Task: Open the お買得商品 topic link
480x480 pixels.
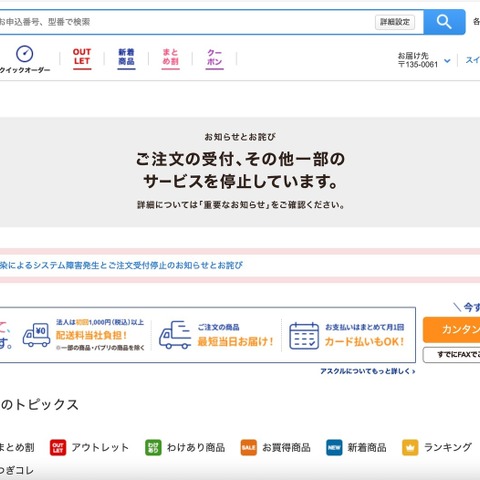Action: (286, 447)
